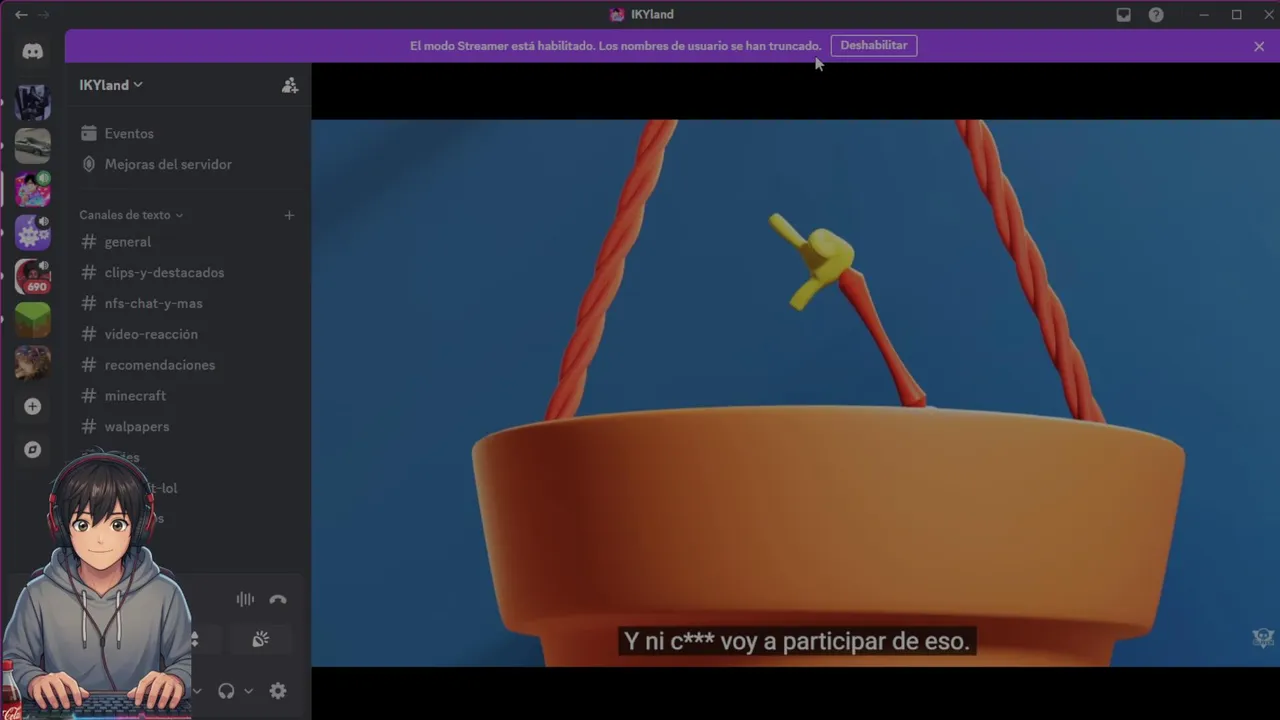1280x720 pixels.
Task: Open the purple gear server icon
Action: [x=33, y=233]
